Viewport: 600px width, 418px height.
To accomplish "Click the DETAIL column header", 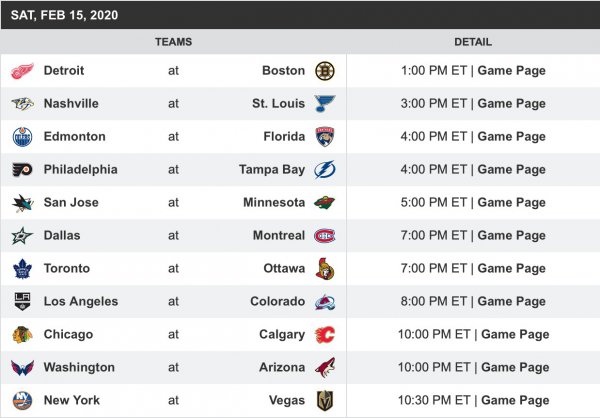I will pos(473,42).
